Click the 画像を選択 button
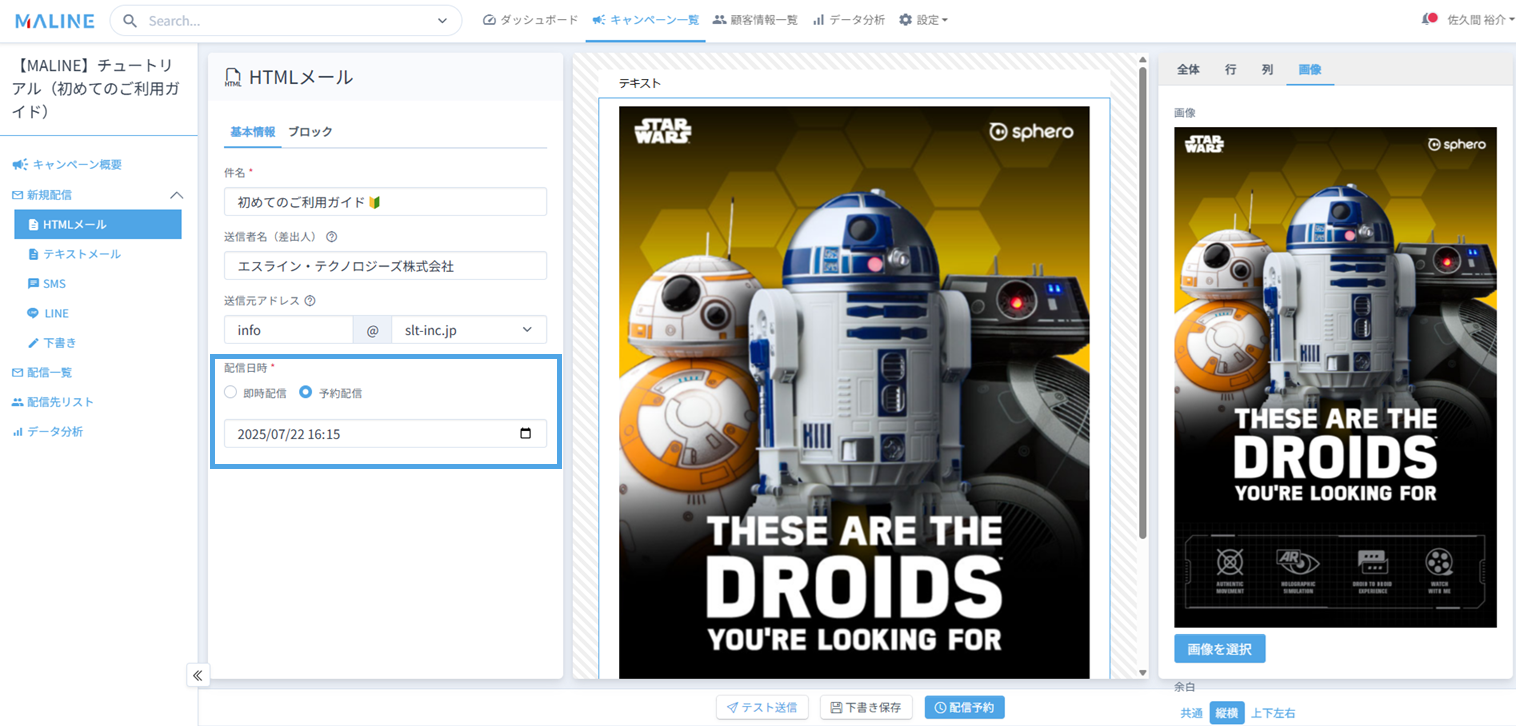This screenshot has height=728, width=1532. 1220,648
